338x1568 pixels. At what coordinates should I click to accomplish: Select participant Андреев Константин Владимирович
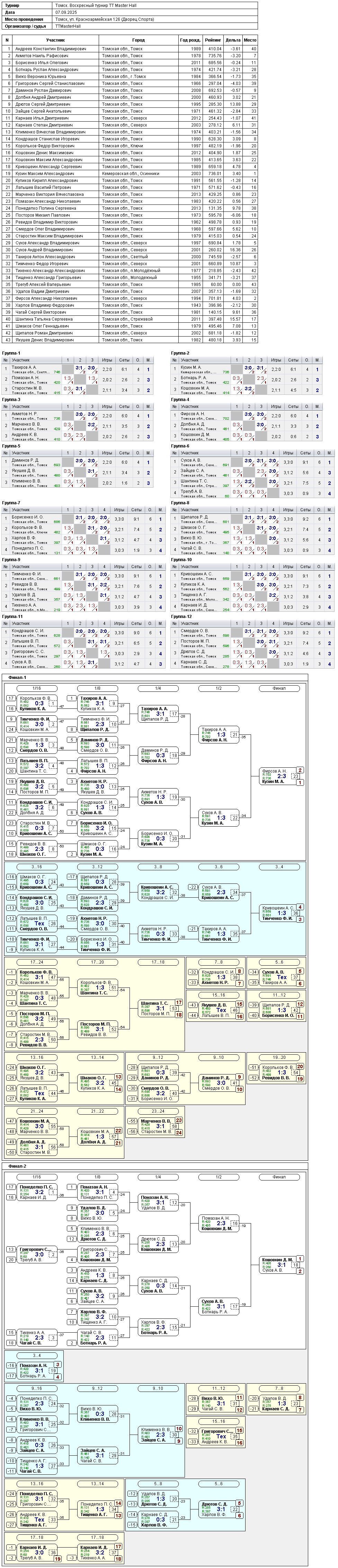click(x=51, y=49)
